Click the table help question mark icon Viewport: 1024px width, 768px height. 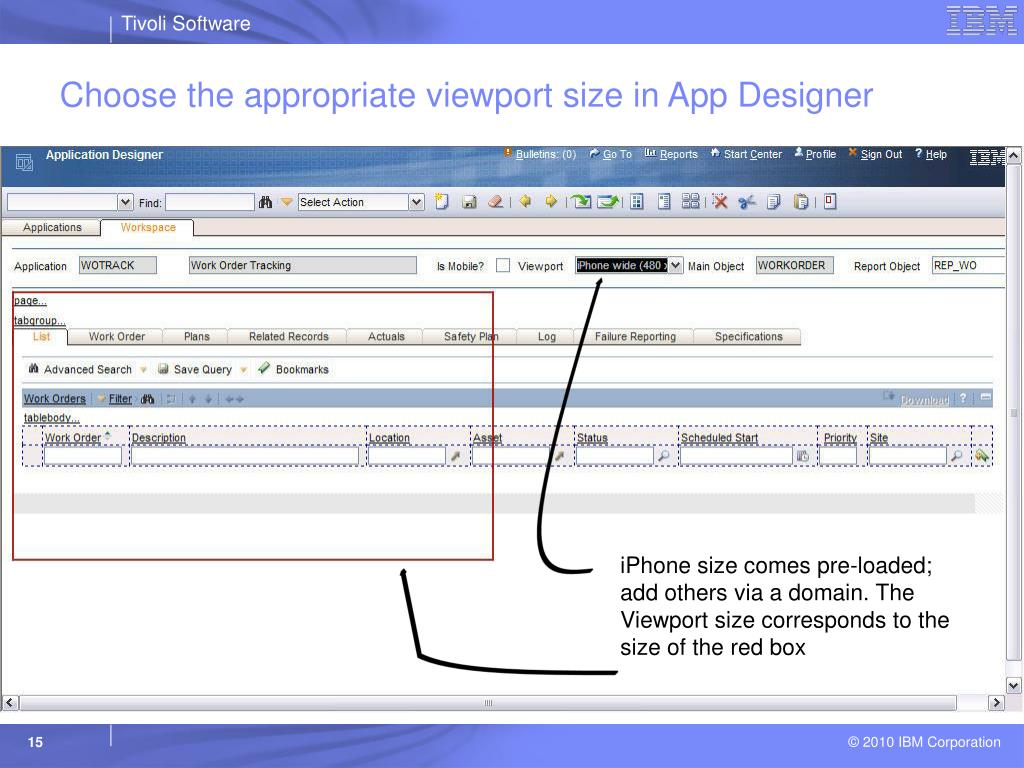(963, 398)
